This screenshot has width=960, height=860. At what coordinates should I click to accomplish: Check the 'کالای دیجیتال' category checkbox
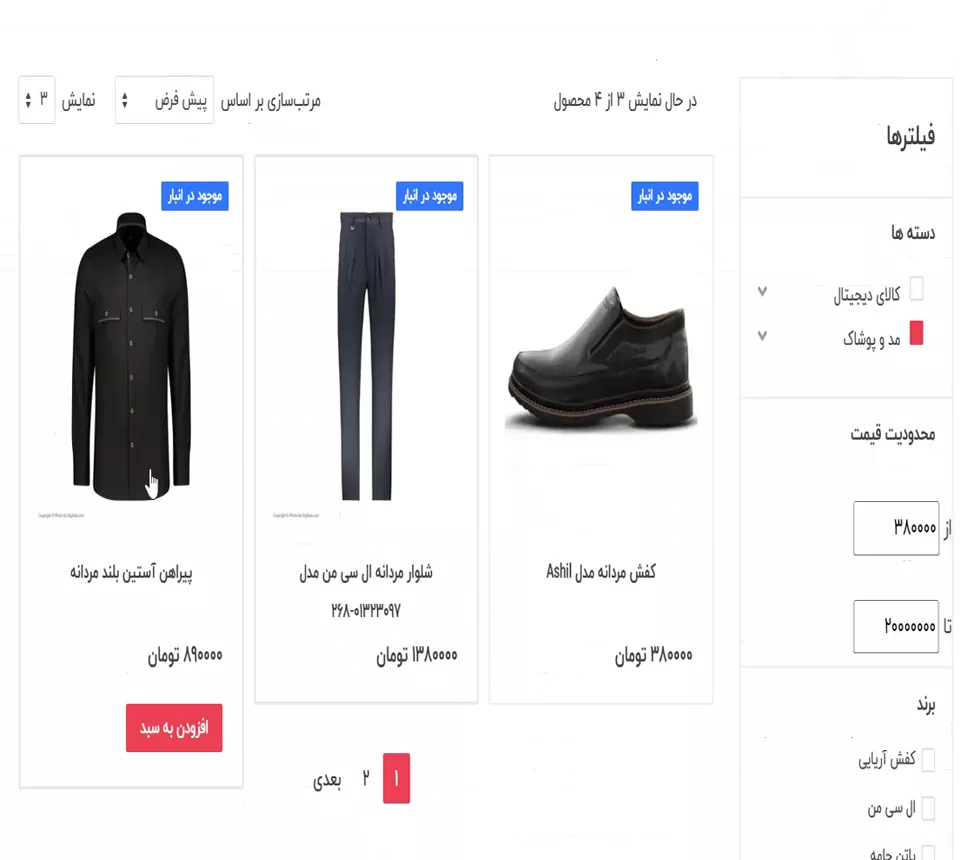pyautogui.click(x=917, y=288)
